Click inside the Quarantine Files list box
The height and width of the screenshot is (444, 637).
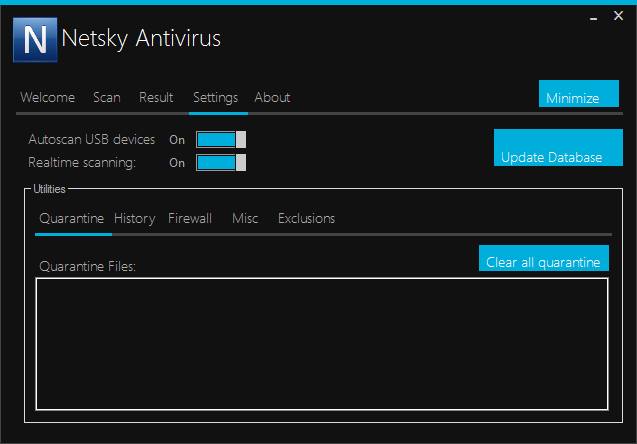[x=322, y=344]
